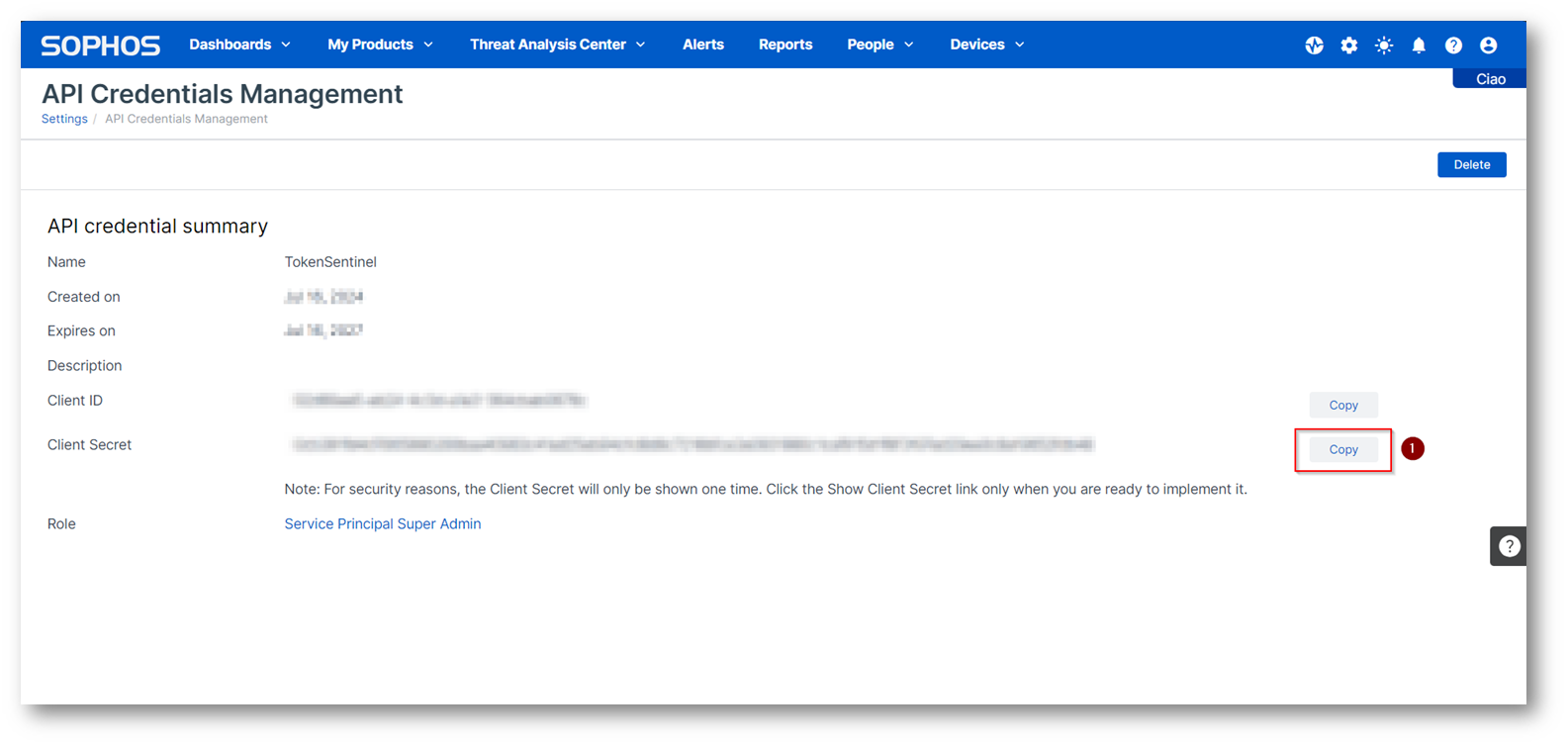1568x746 pixels.
Task: Open the user account icon
Action: pyautogui.click(x=1488, y=46)
